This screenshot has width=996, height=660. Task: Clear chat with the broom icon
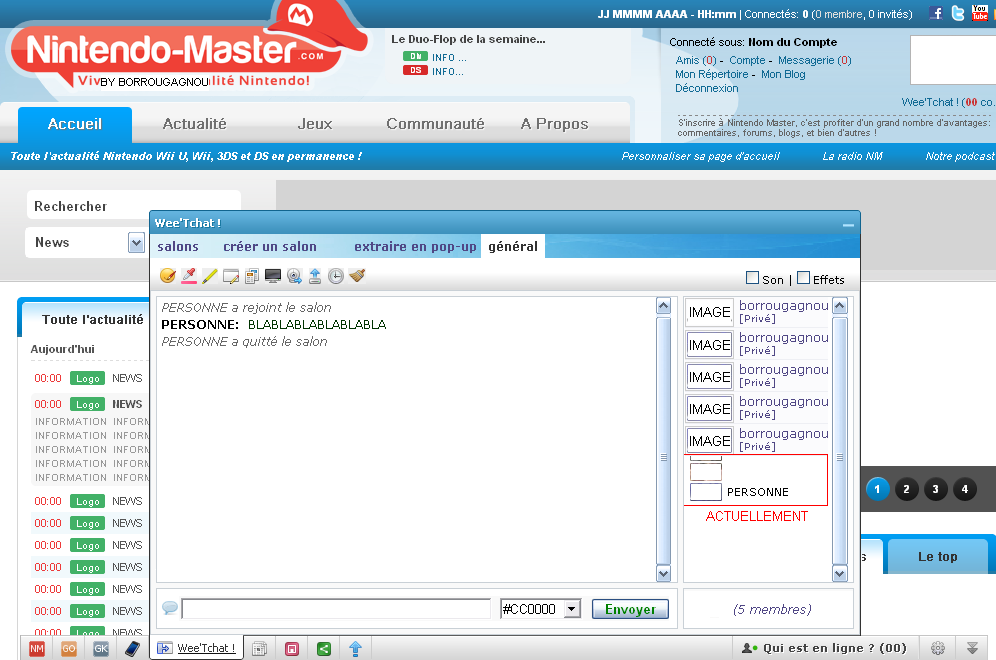(x=357, y=276)
